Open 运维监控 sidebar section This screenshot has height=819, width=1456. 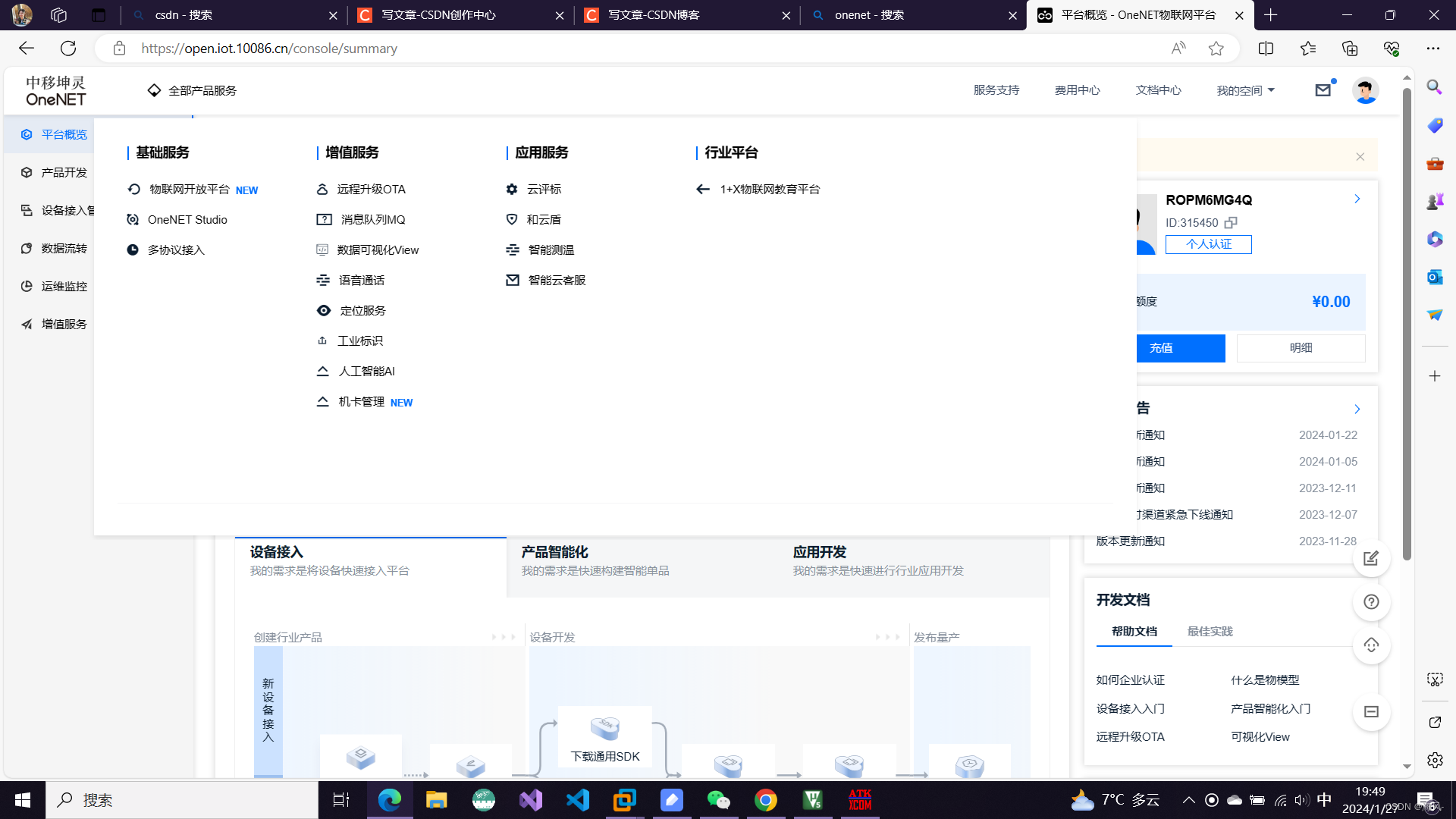pos(64,286)
